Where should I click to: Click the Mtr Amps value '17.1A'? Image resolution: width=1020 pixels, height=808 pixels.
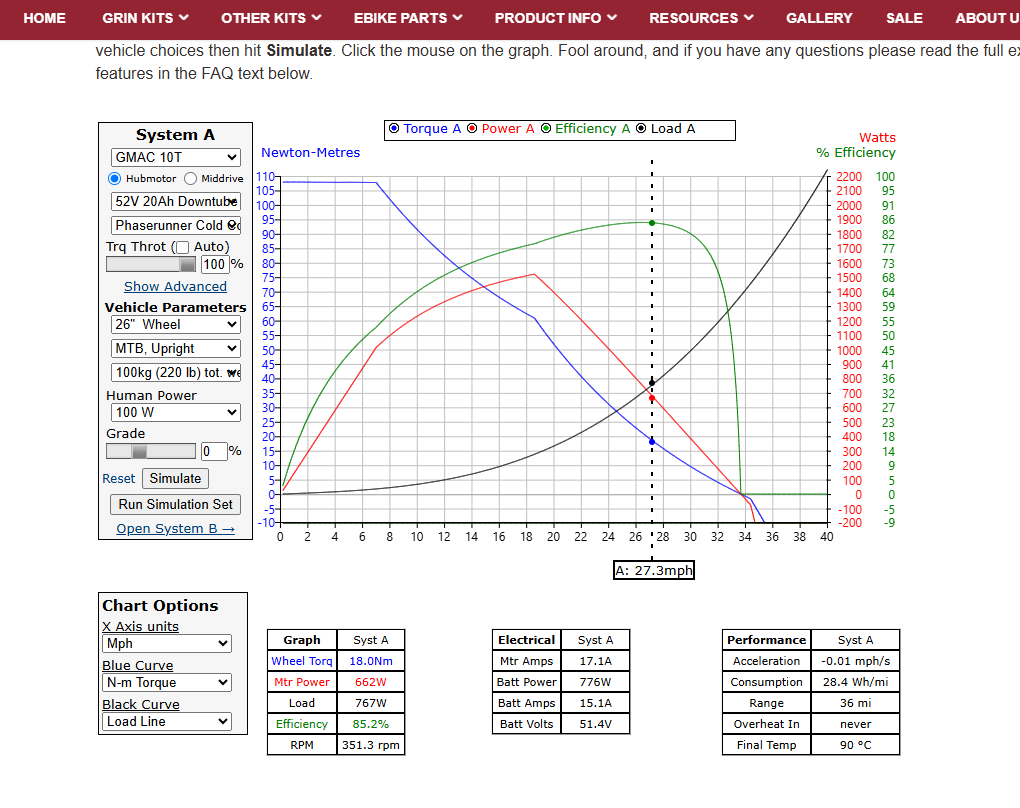(596, 661)
